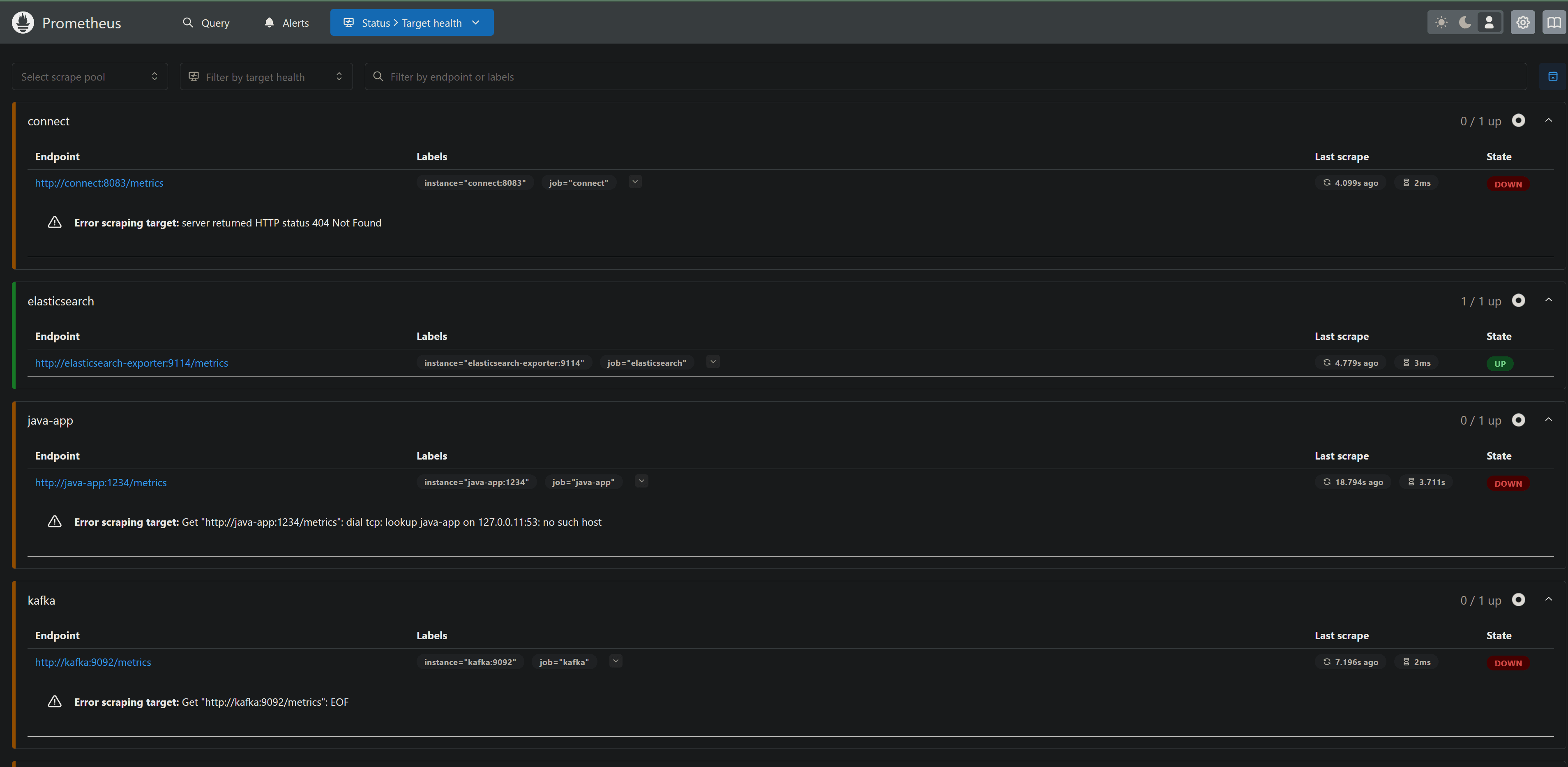Collapse the java-app job section
1568x767 pixels.
click(x=1549, y=419)
